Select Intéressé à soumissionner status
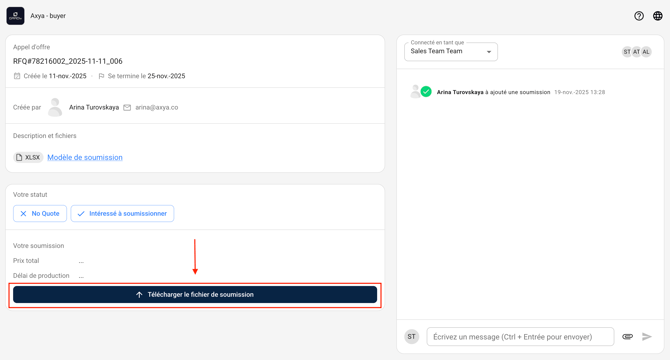 (122, 214)
